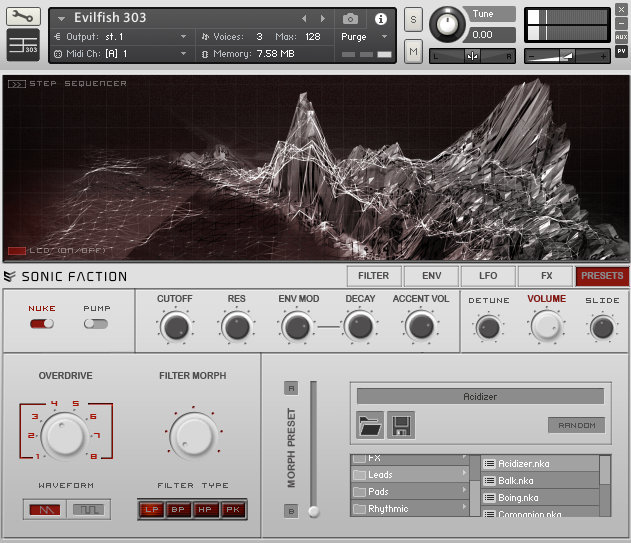
Task: Click the save preset floppy disk icon
Action: (x=400, y=426)
